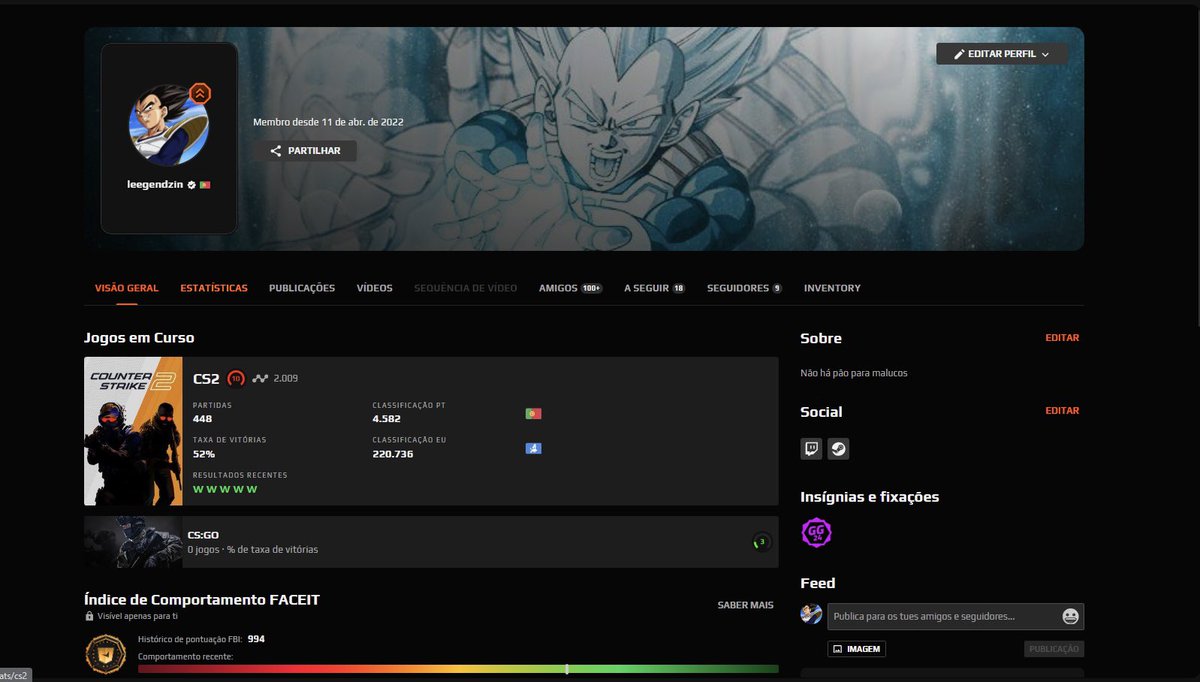Image resolution: width=1200 pixels, height=682 pixels.
Task: Open the Steam social link icon
Action: 838,449
